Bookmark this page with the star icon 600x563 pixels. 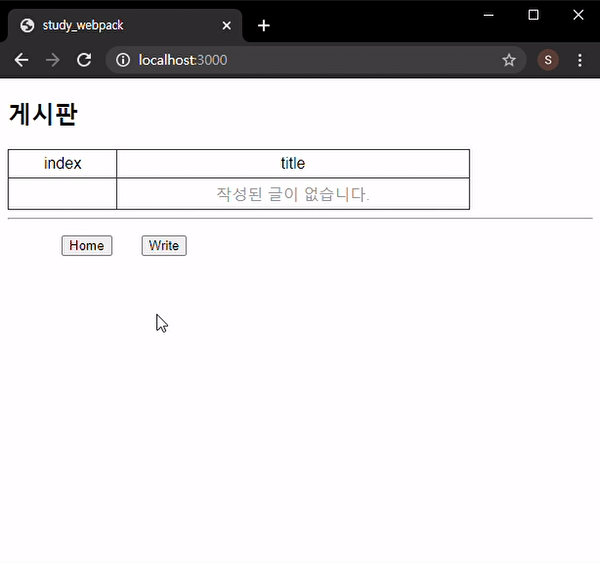pos(509,60)
